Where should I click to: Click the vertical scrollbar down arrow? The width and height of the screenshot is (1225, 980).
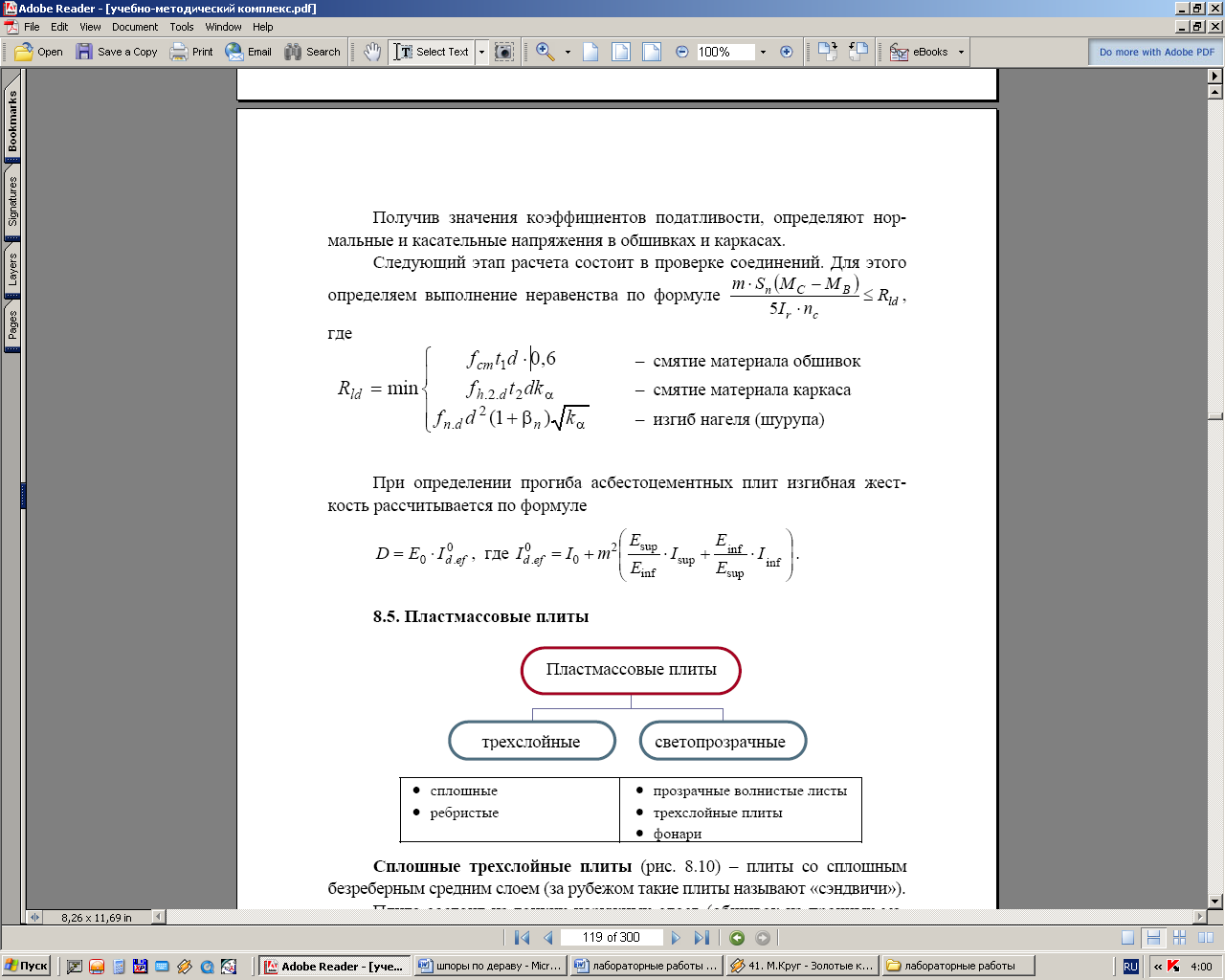(1215, 901)
